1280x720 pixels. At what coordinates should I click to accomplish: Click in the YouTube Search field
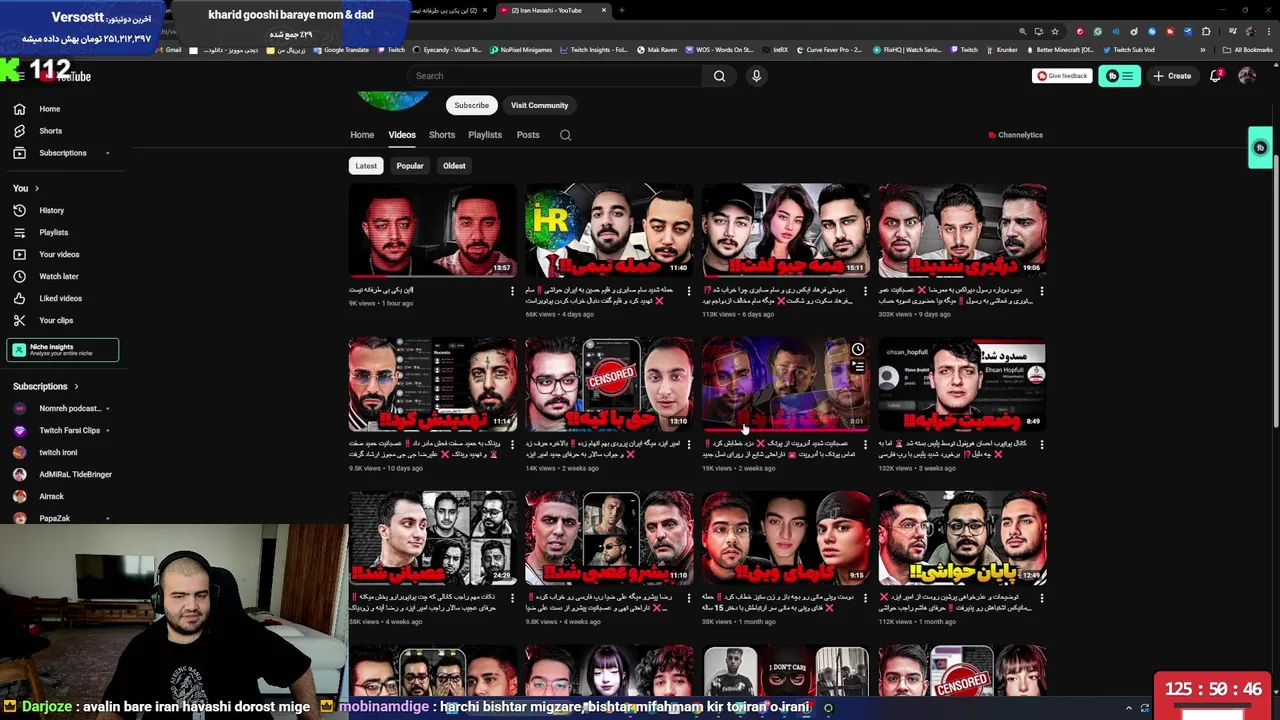coord(555,76)
